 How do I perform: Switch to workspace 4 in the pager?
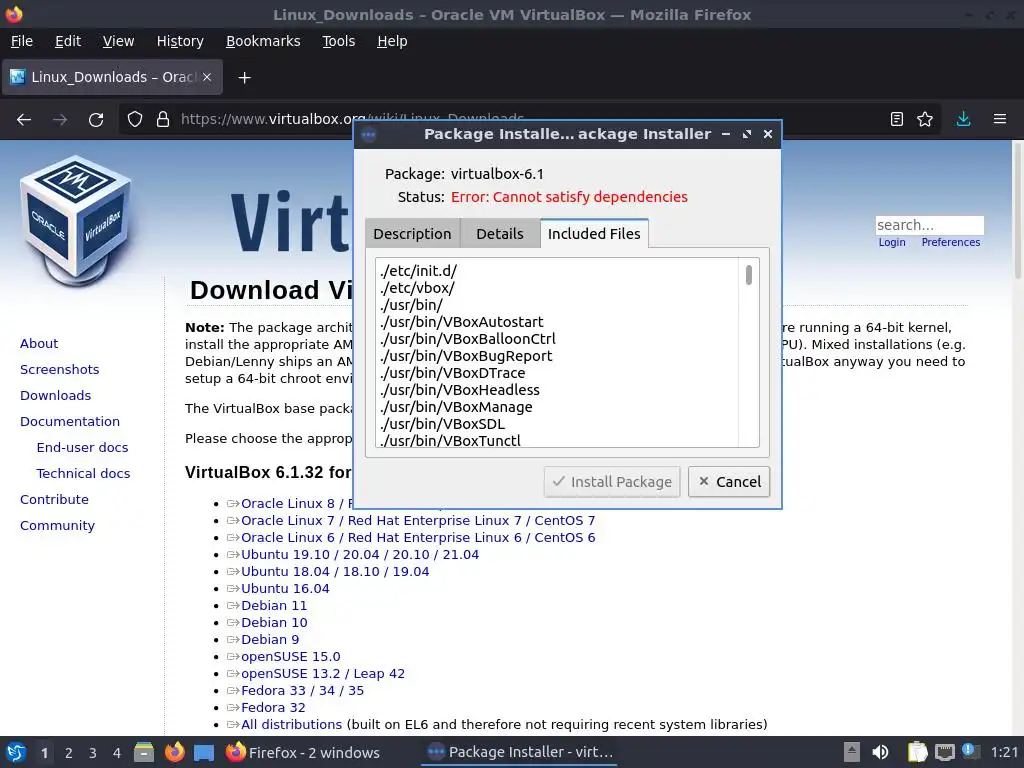117,753
